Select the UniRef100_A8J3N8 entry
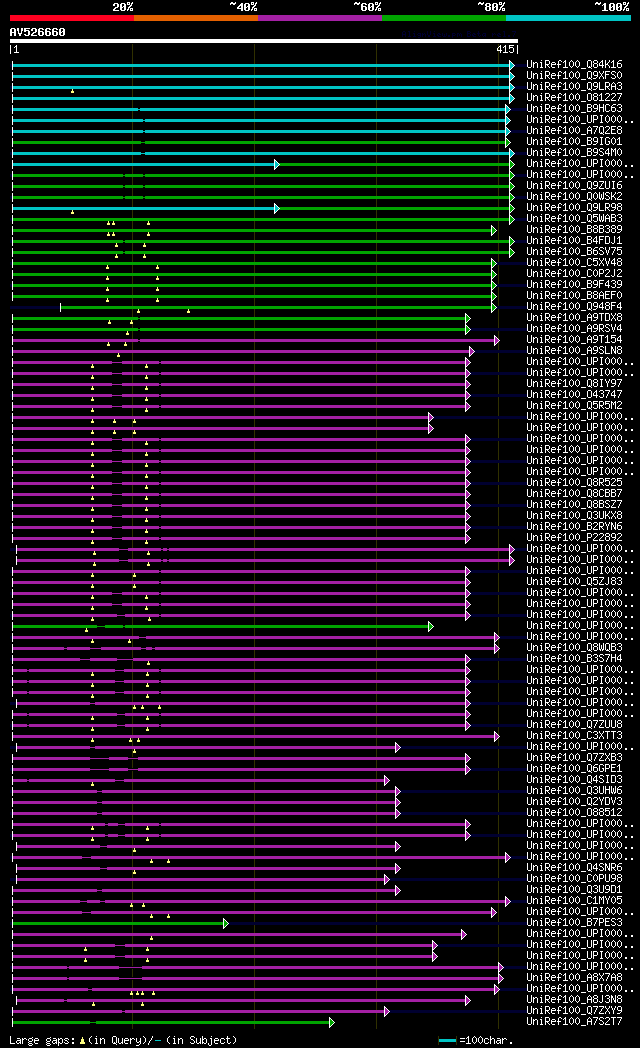The height and width of the screenshot is (1048, 640). pyautogui.click(x=574, y=1000)
